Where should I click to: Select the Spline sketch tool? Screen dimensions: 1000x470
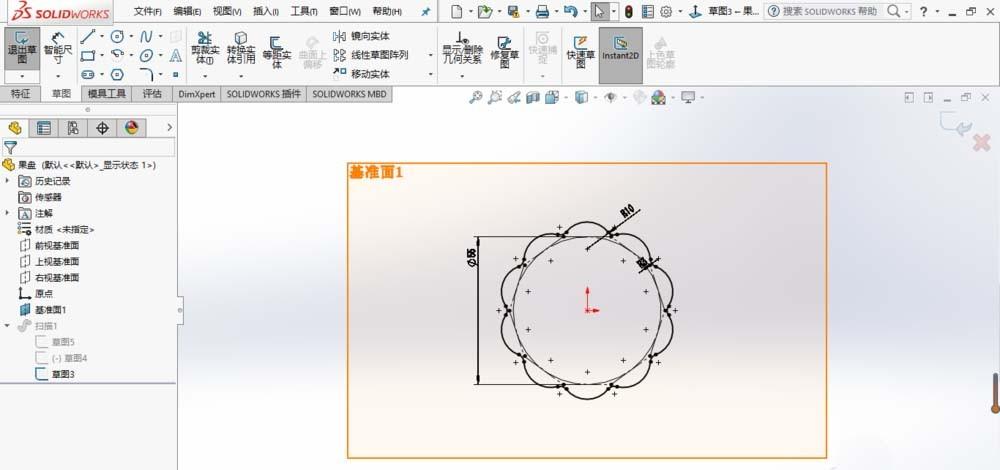(x=146, y=36)
